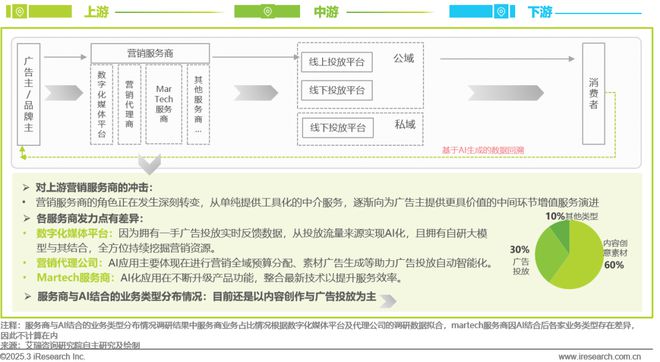660x362 pixels.
Task: Open the www.iresearch.com.cn link
Action: [x=600, y=357]
